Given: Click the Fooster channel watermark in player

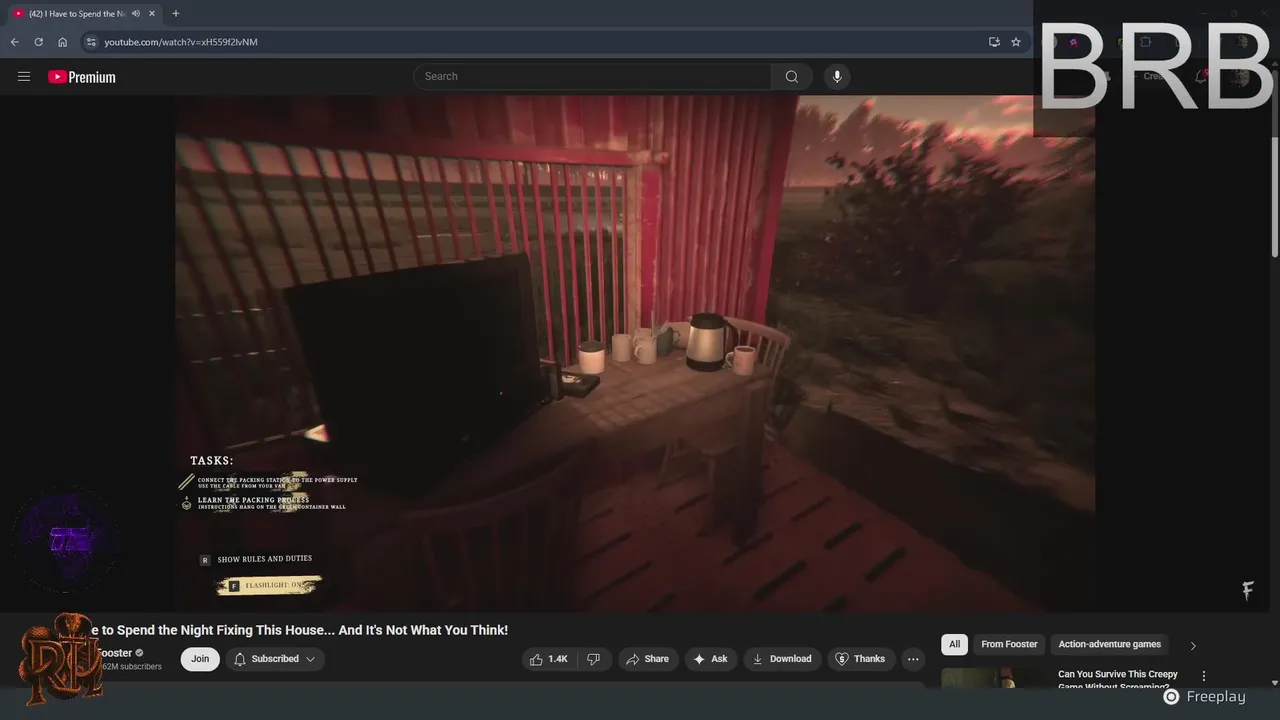Looking at the screenshot, I should pos(1248,590).
